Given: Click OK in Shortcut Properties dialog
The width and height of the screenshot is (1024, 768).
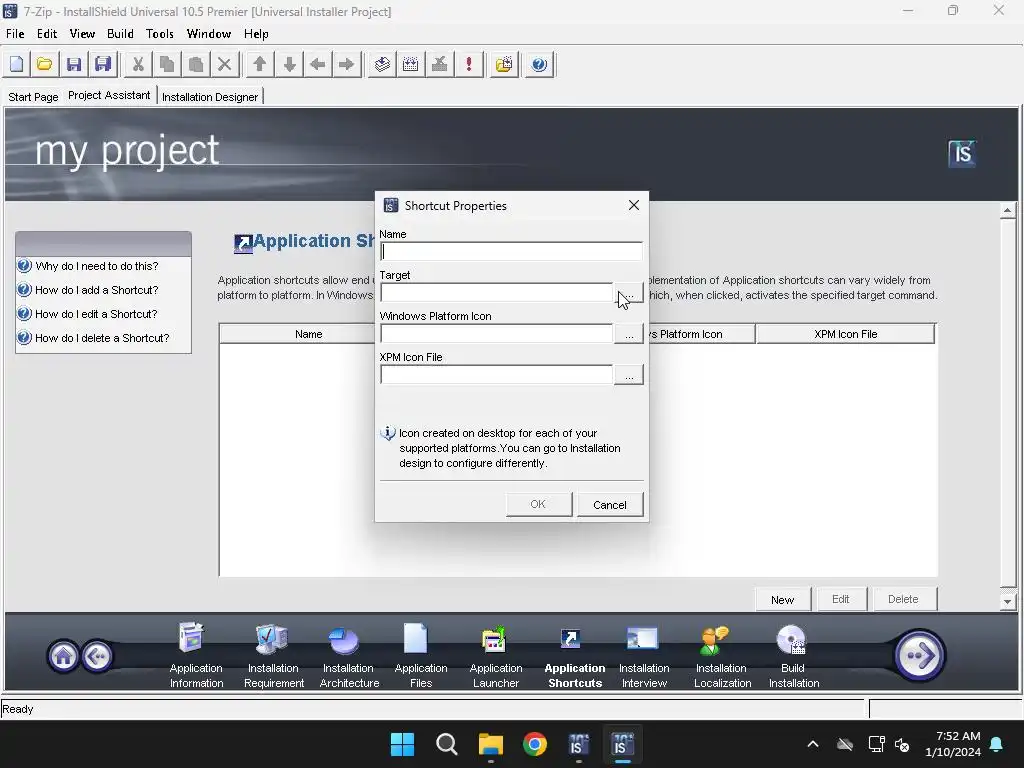Looking at the screenshot, I should [538, 504].
